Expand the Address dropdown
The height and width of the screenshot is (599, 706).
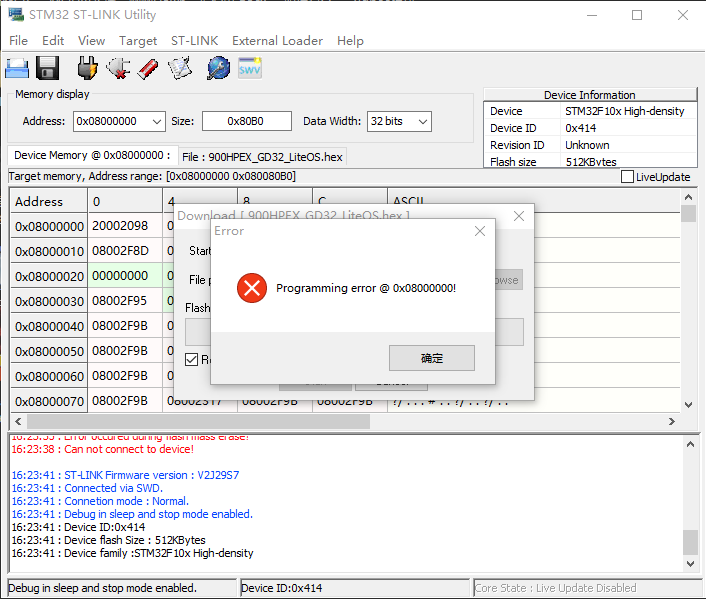(156, 122)
